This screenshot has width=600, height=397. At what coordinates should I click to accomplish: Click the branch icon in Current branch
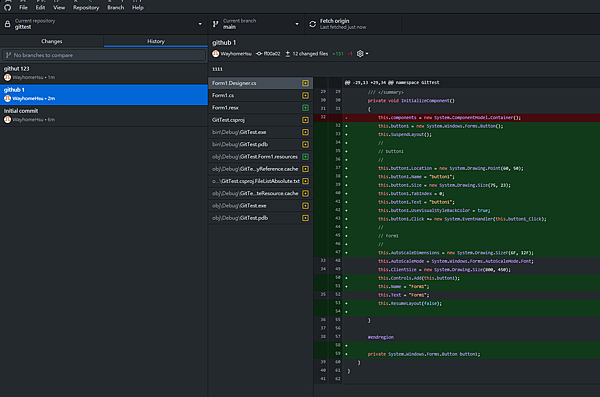pyautogui.click(x=215, y=24)
